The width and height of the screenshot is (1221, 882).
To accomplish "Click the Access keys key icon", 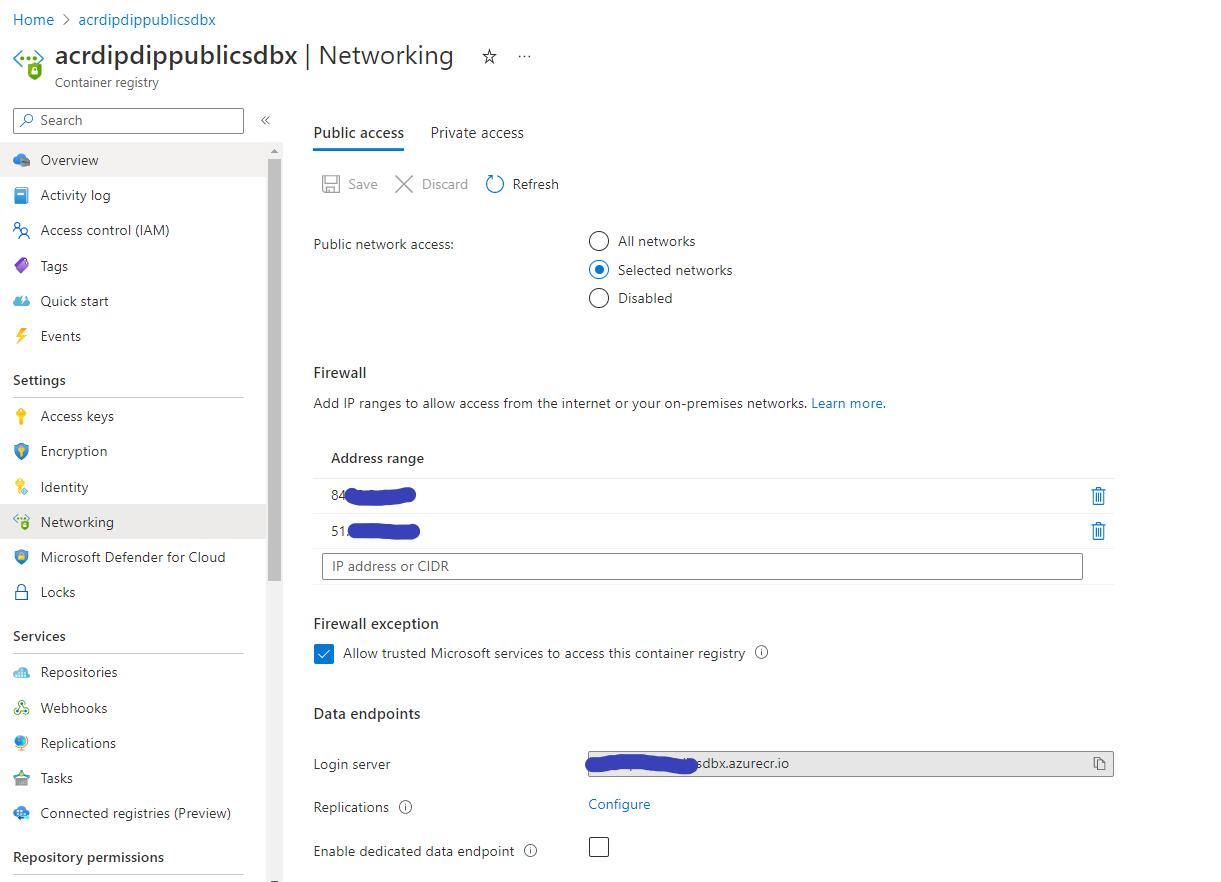I will click(21, 416).
